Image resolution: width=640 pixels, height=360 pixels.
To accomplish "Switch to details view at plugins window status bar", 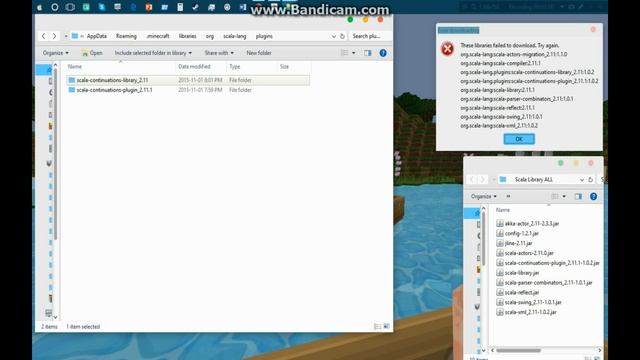I will (x=377, y=326).
